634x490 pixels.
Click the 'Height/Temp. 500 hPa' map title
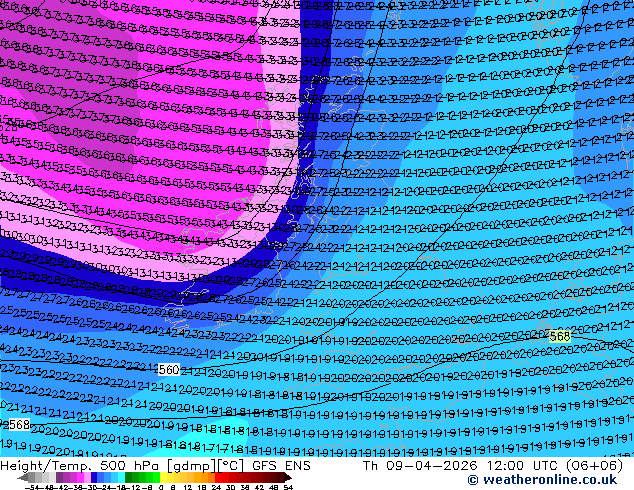(81, 465)
